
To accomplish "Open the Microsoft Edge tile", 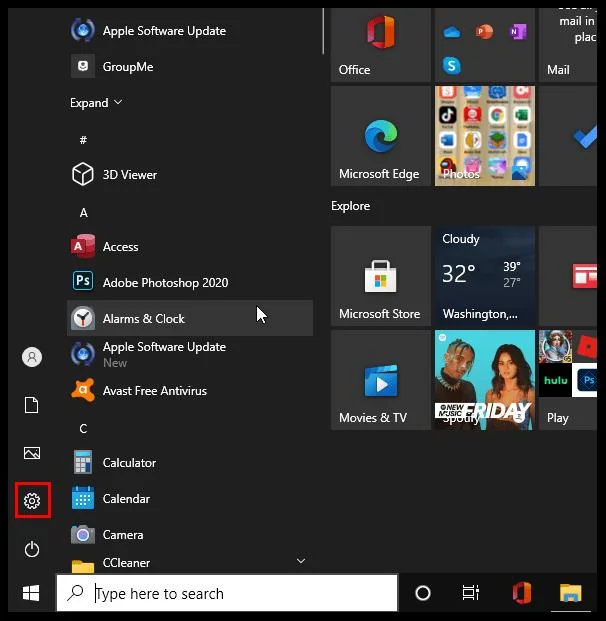I will pos(381,136).
